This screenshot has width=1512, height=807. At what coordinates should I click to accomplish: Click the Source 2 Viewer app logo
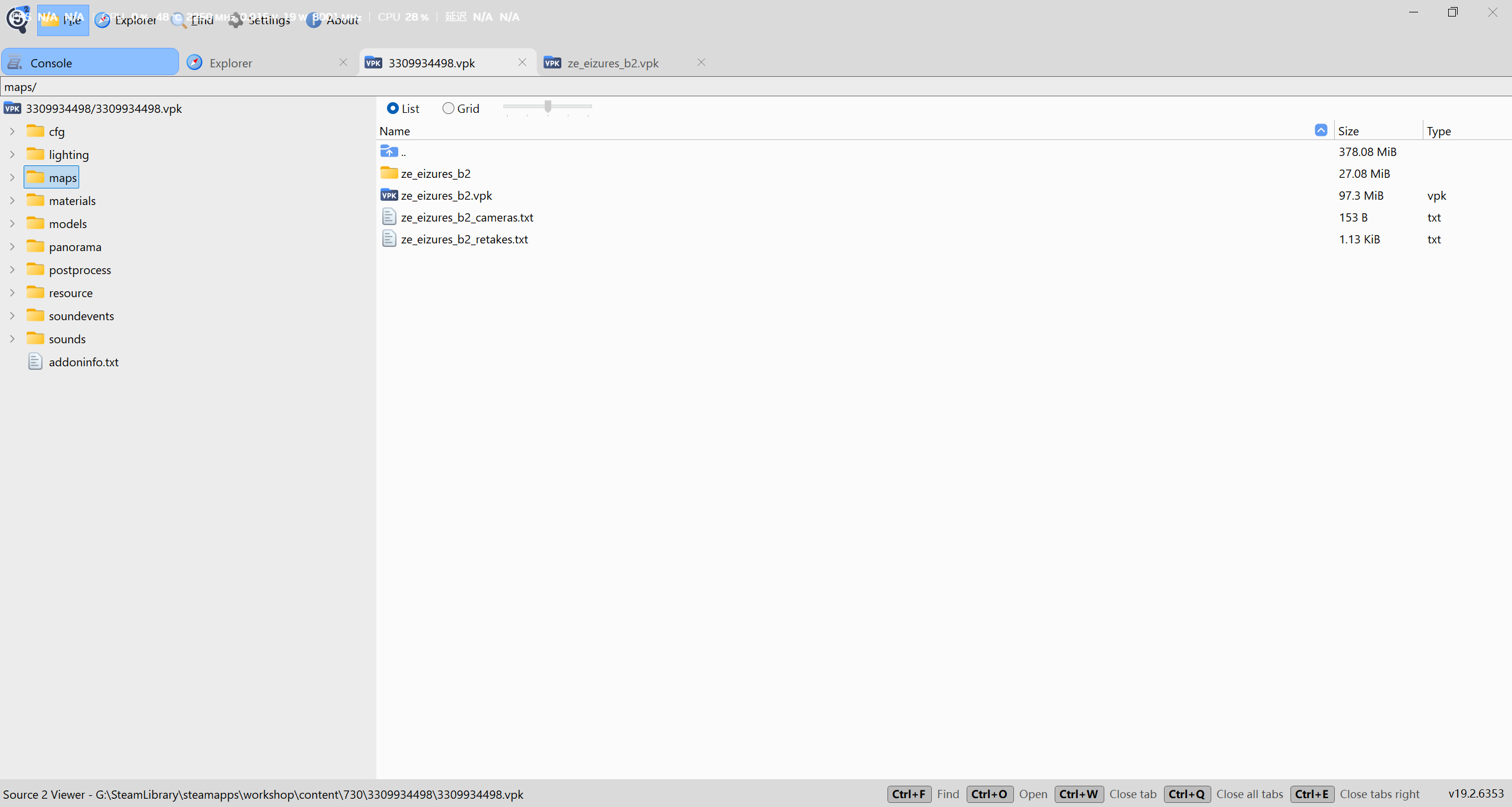[18, 19]
